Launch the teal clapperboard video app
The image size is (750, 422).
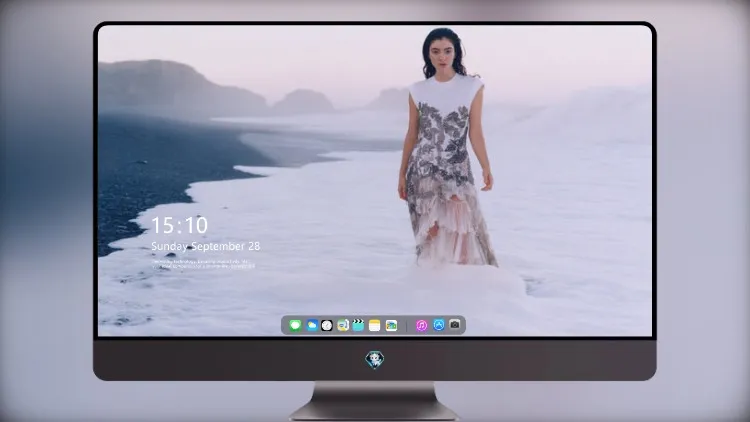(358, 325)
